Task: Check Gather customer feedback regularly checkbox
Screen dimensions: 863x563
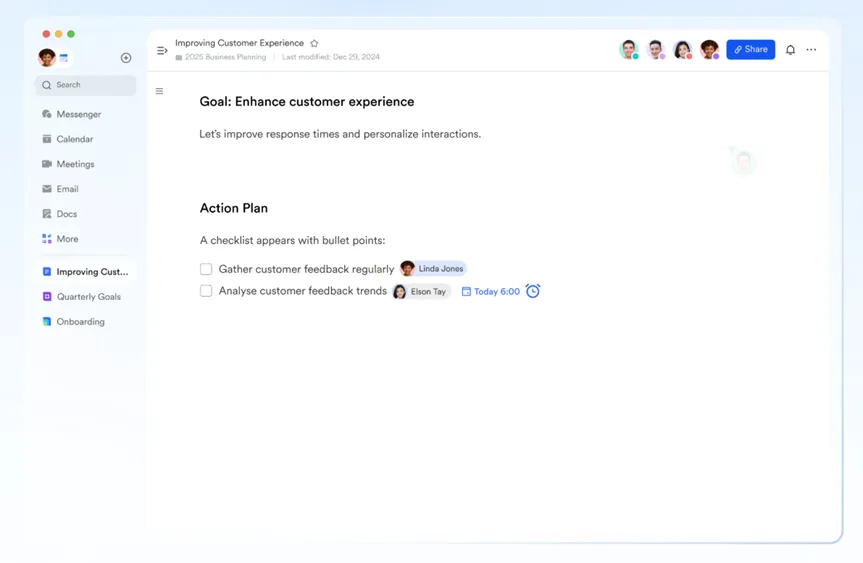Action: (206, 269)
